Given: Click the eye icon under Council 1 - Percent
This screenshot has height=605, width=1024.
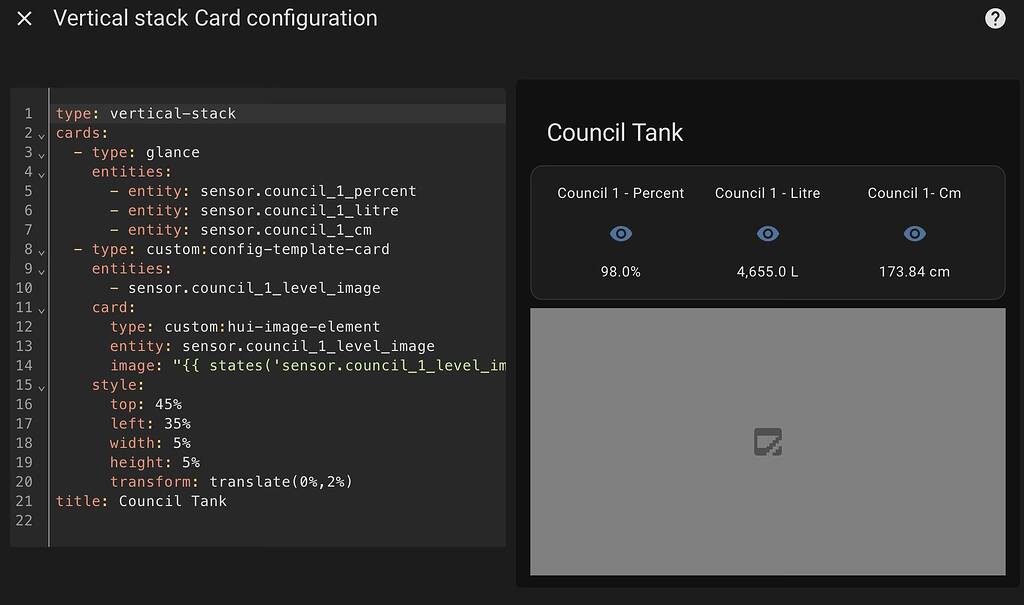Looking at the screenshot, I should click(x=621, y=233).
